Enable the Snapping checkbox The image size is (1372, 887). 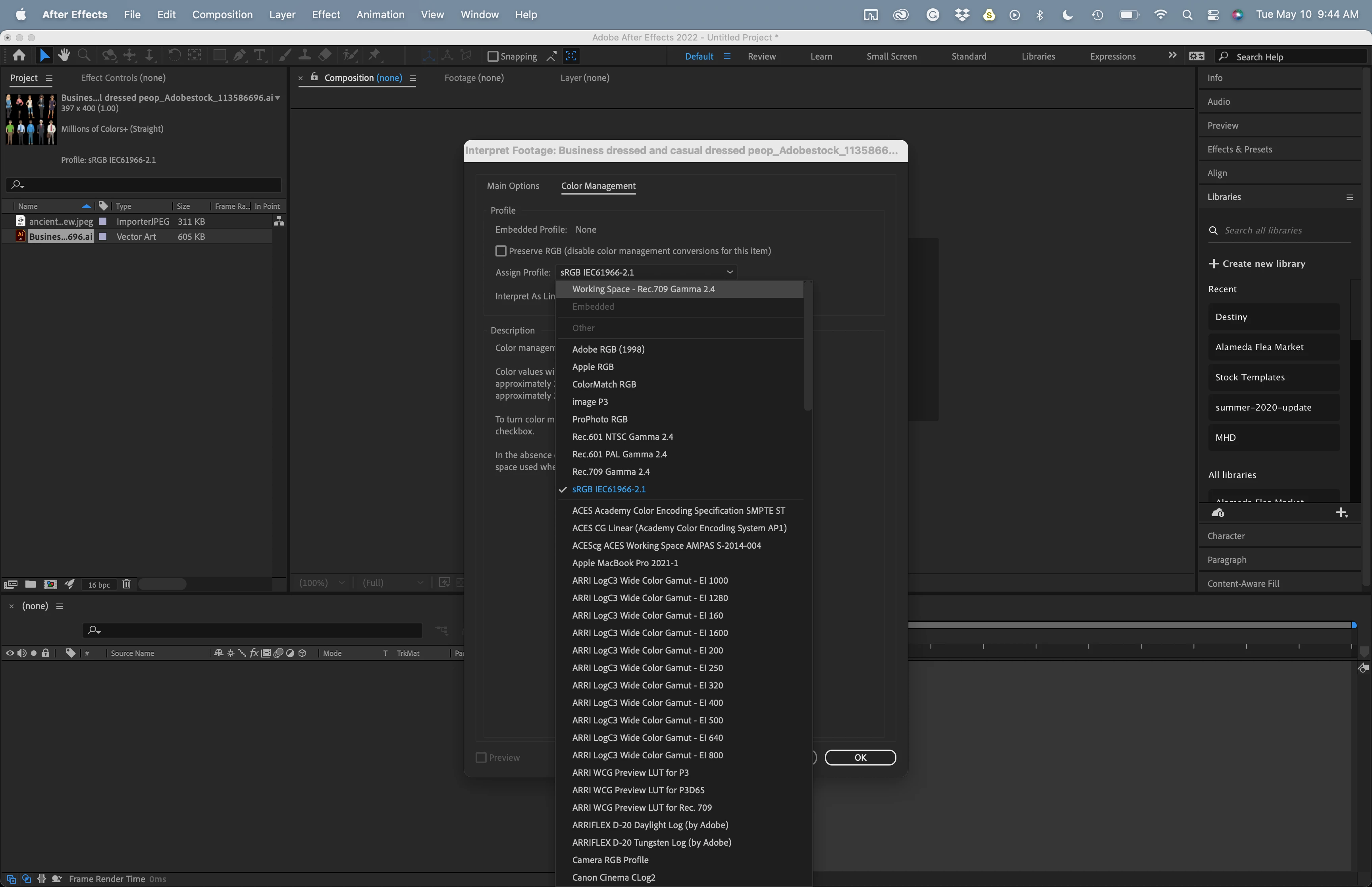pos(493,56)
